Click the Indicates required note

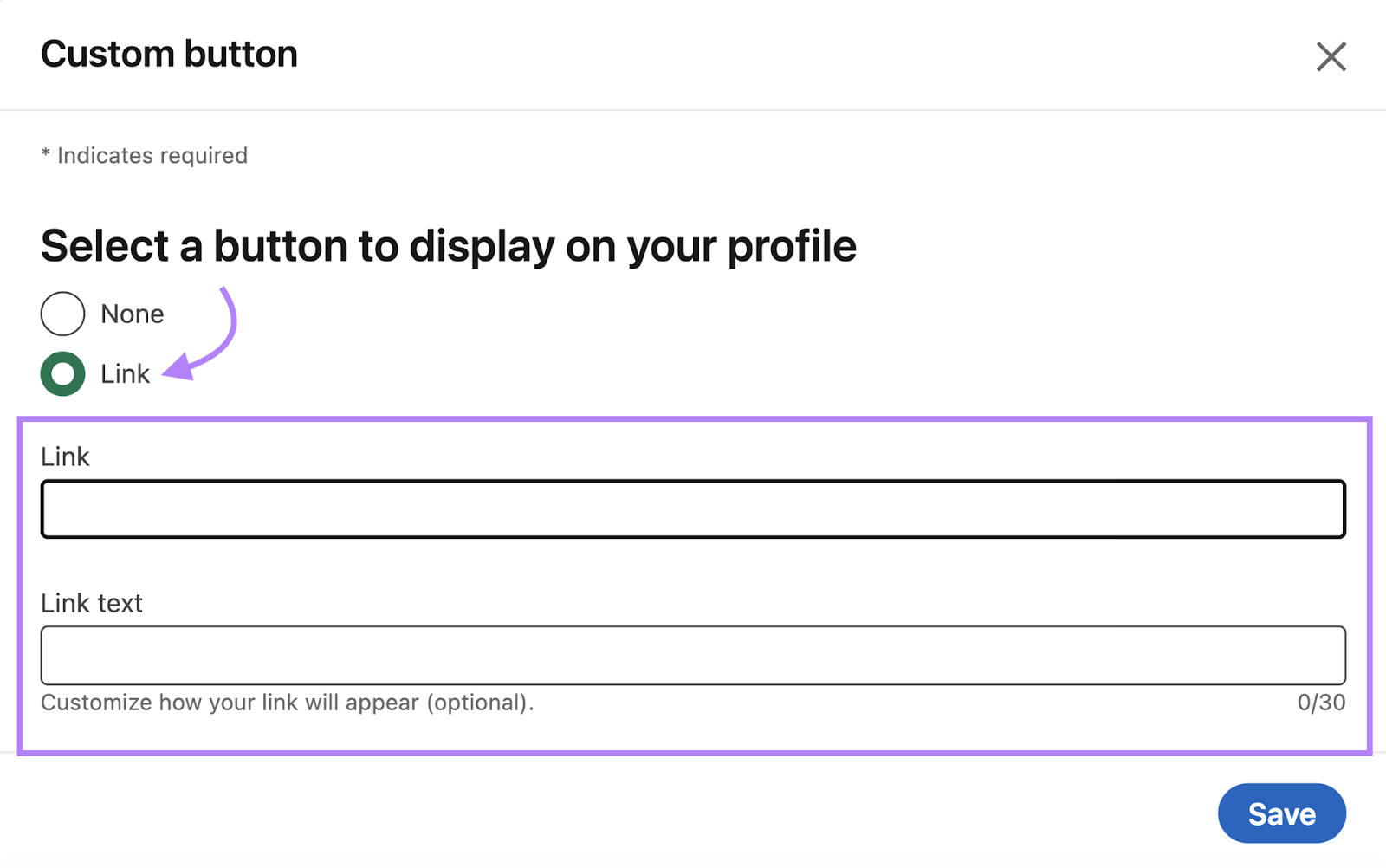[144, 156]
